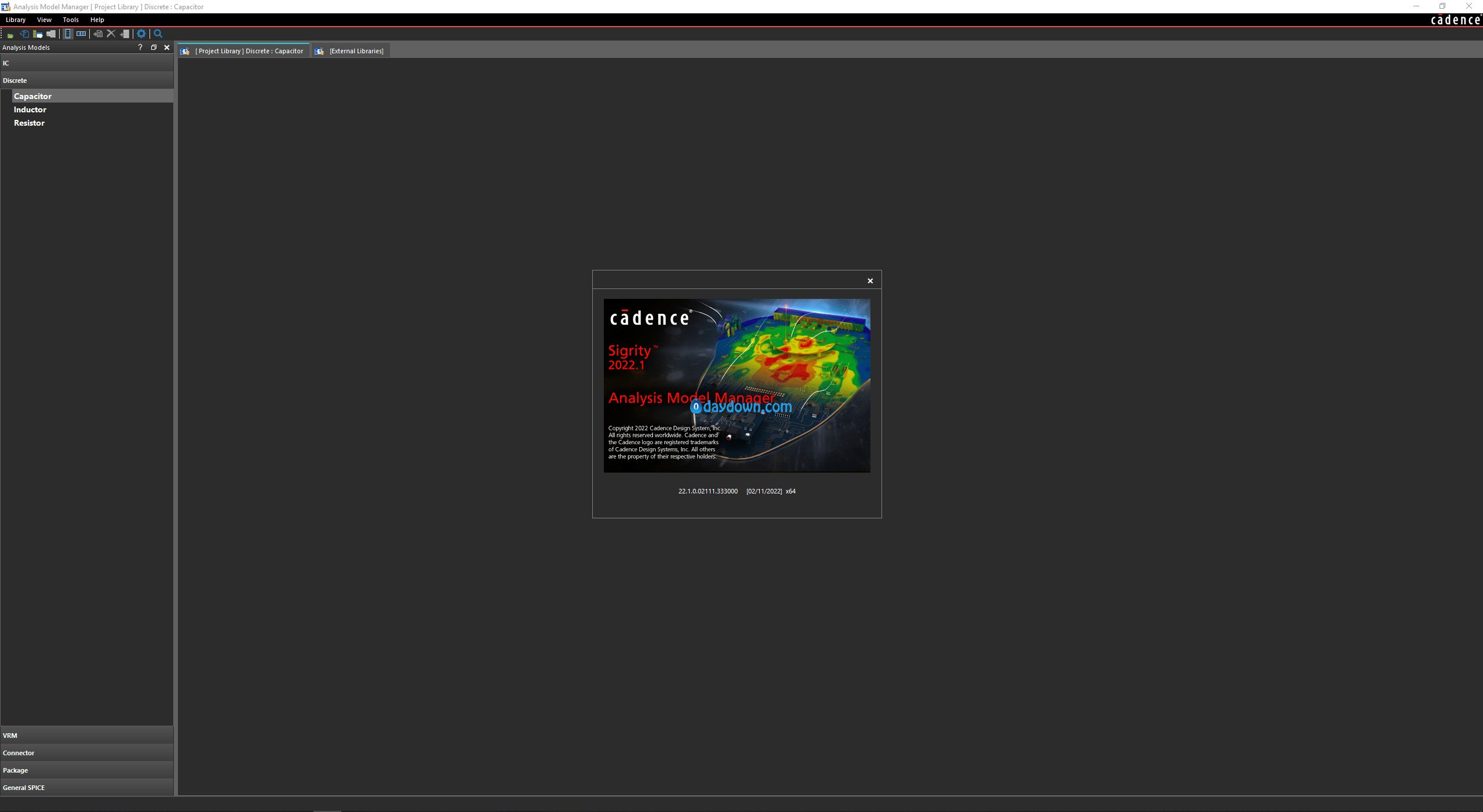This screenshot has height=812, width=1483.
Task: Close the About splash dialog
Action: pyautogui.click(x=870, y=281)
